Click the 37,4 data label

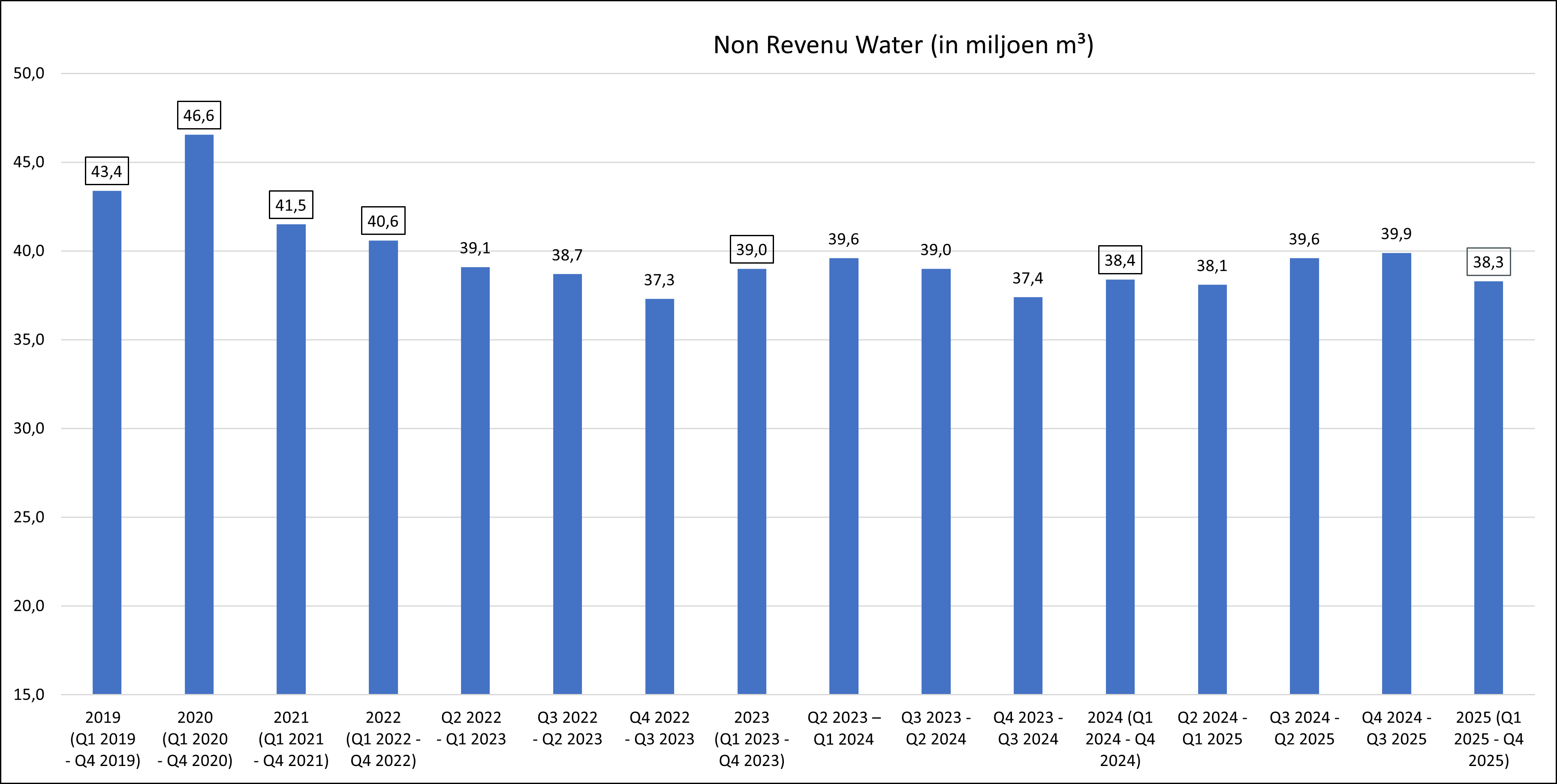[1027, 279]
